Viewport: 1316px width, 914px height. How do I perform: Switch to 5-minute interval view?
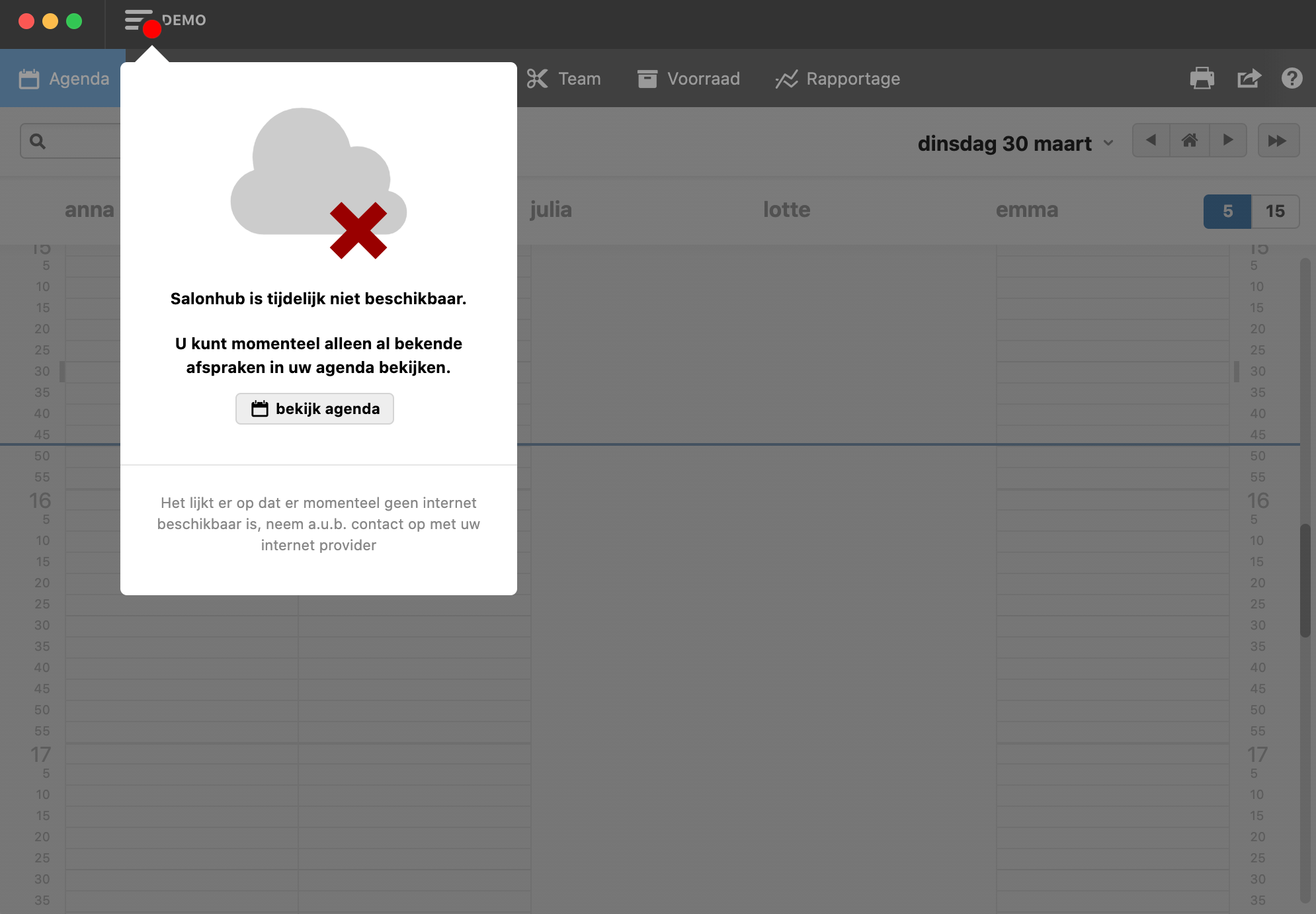(1227, 212)
